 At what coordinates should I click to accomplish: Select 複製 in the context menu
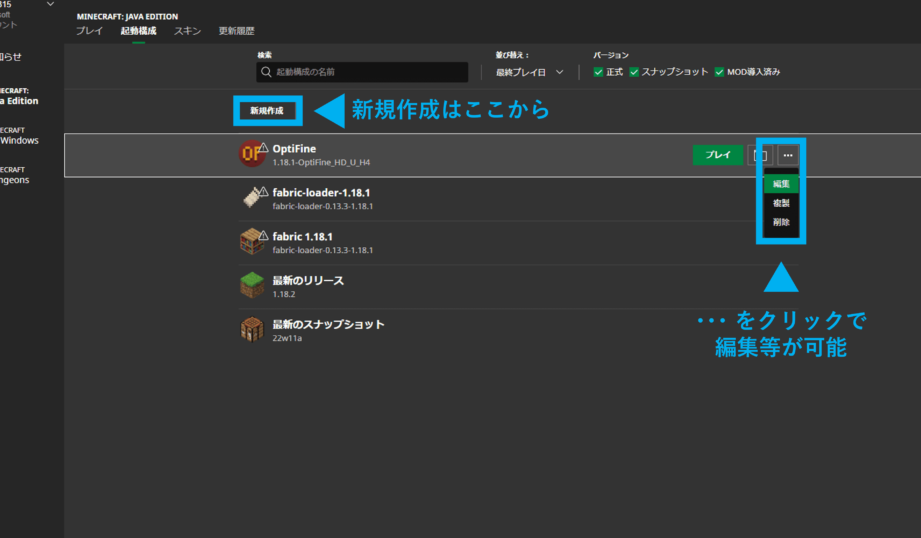pos(781,203)
